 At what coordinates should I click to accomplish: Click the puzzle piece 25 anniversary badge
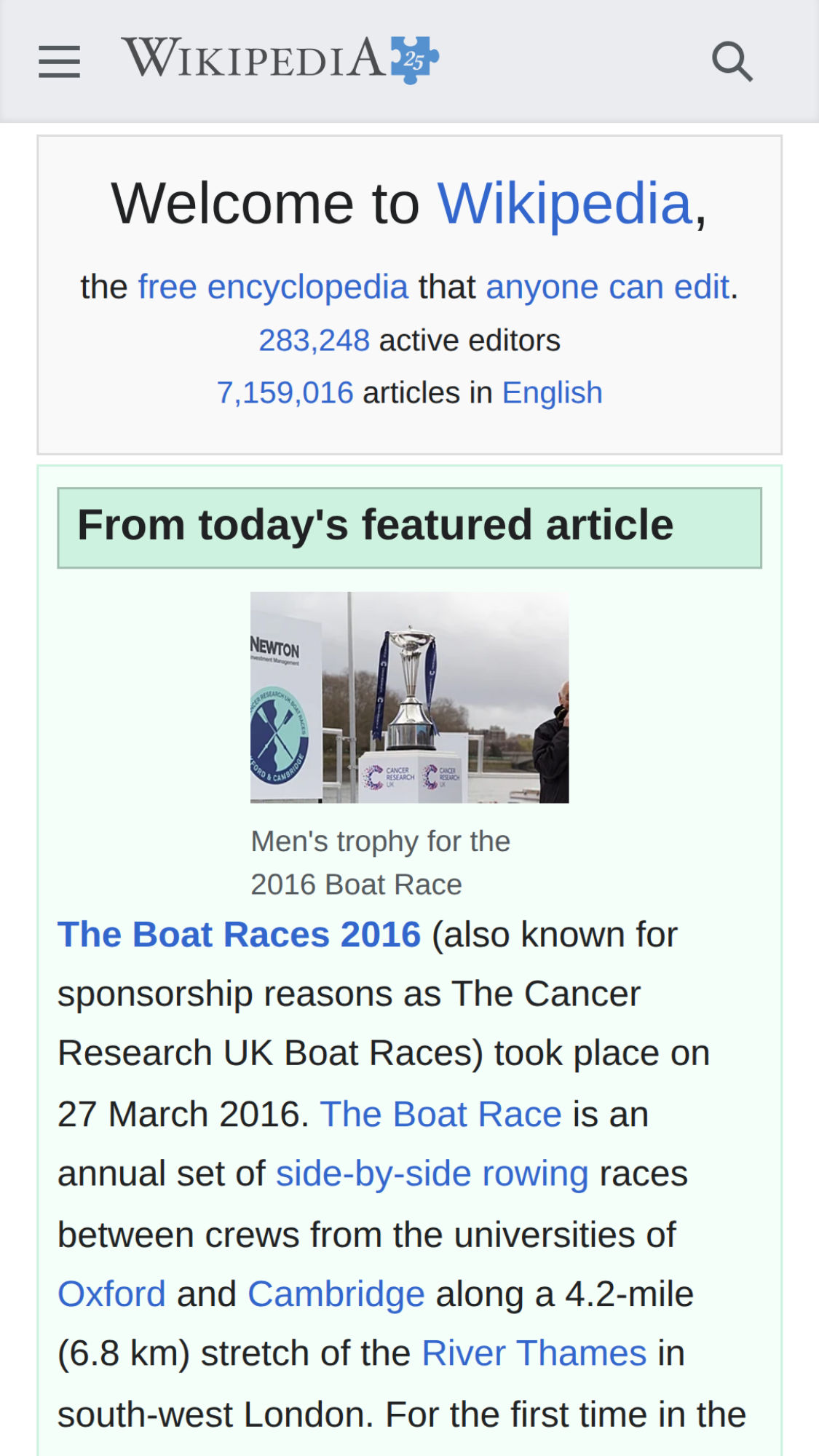coord(414,60)
